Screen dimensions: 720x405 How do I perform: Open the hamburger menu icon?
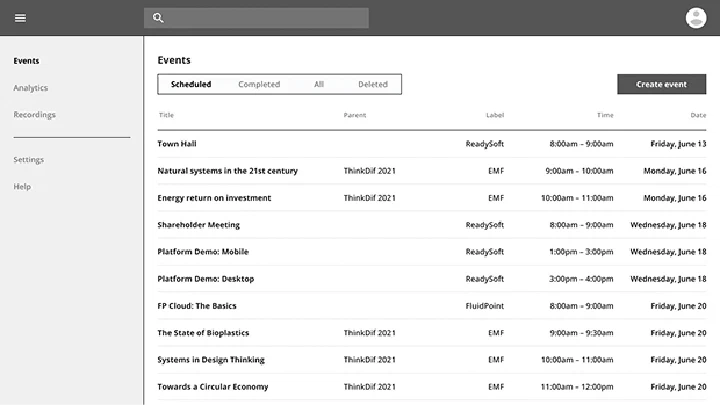click(x=20, y=18)
